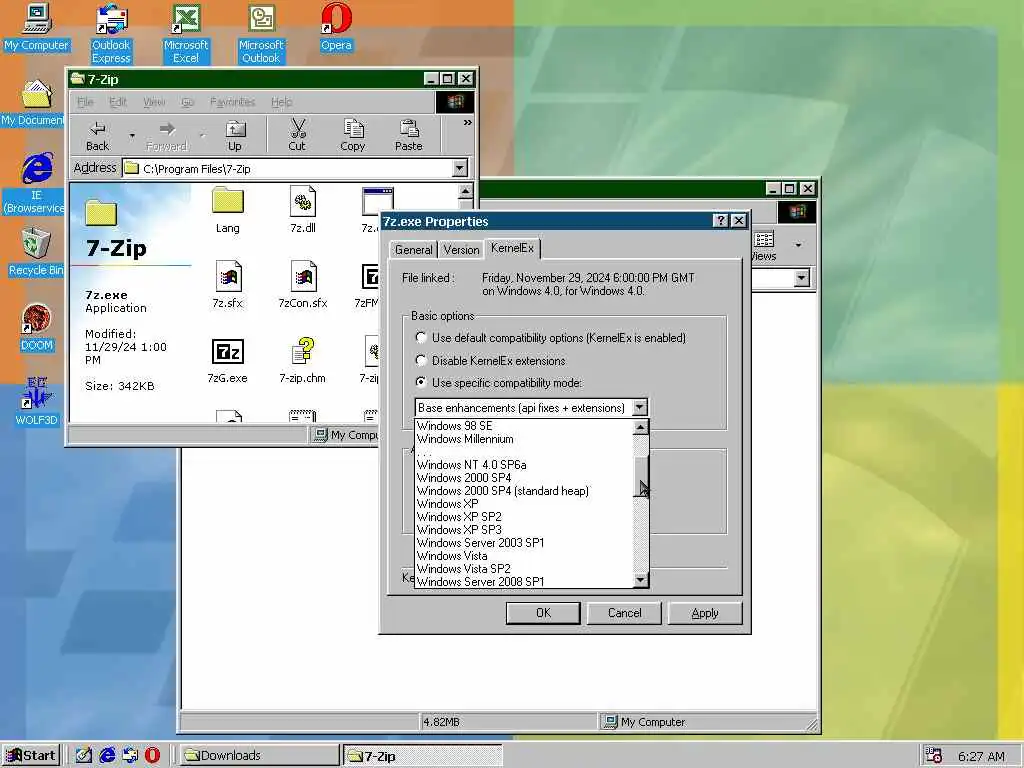The height and width of the screenshot is (768, 1024).
Task: Launch DOOM desktop shortcut
Action: coord(37,327)
